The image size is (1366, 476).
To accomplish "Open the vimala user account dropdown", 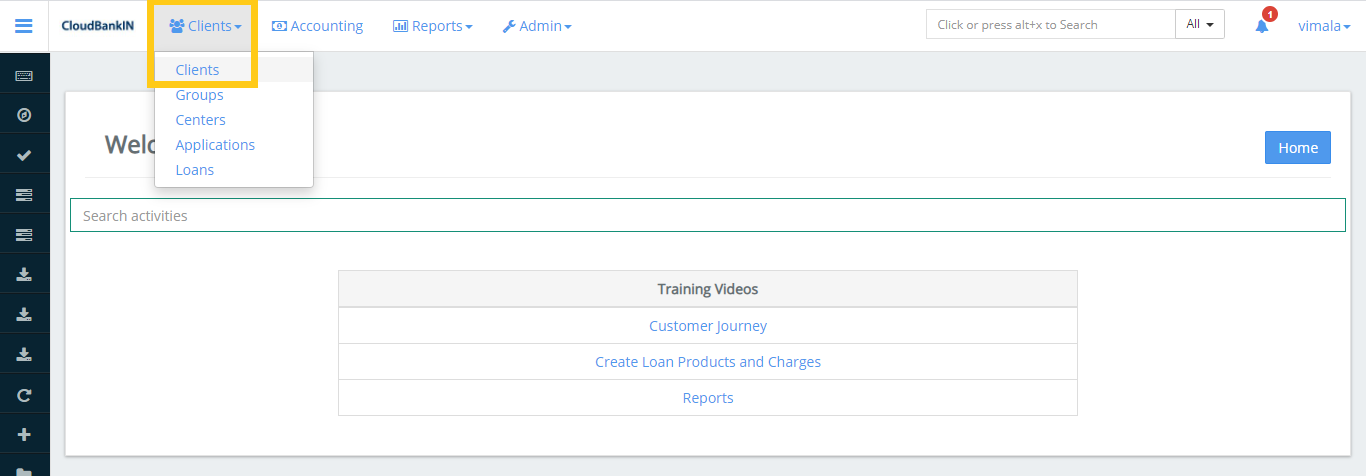I will (x=1324, y=26).
